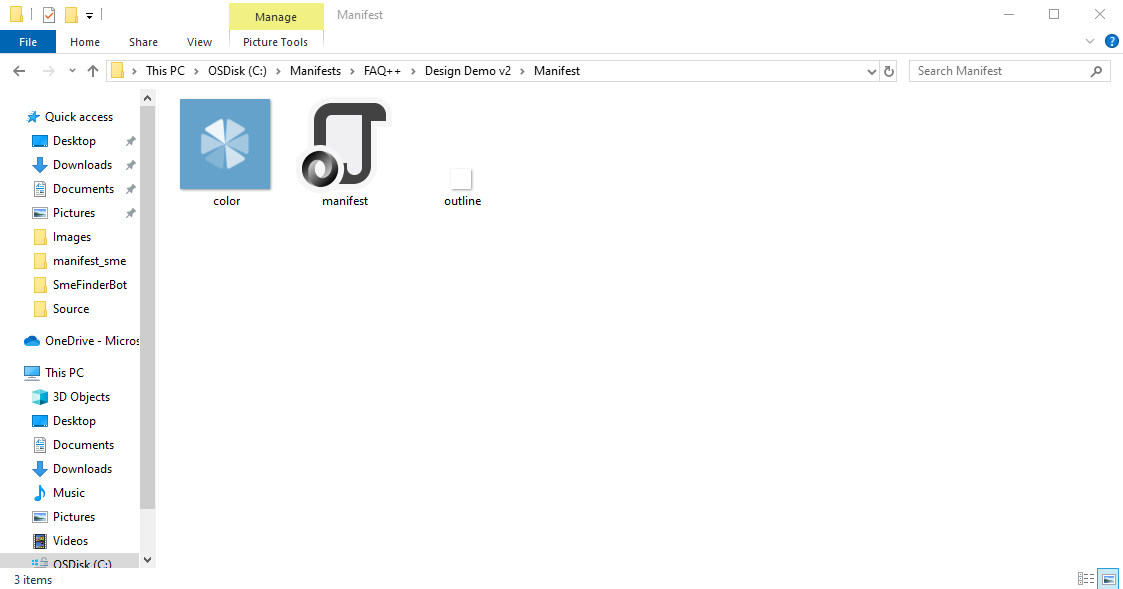This screenshot has height=589, width=1123.
Task: Select Quick access in the navigation pane
Action: (x=79, y=117)
